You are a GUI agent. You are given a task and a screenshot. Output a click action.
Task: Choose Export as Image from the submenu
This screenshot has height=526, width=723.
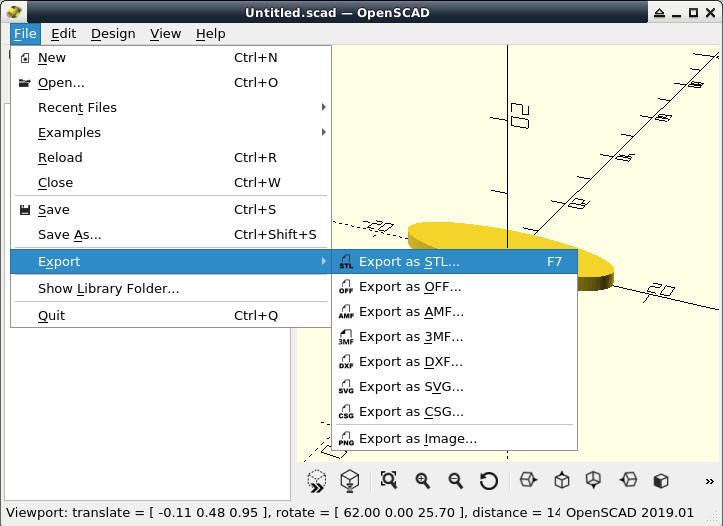(455, 438)
